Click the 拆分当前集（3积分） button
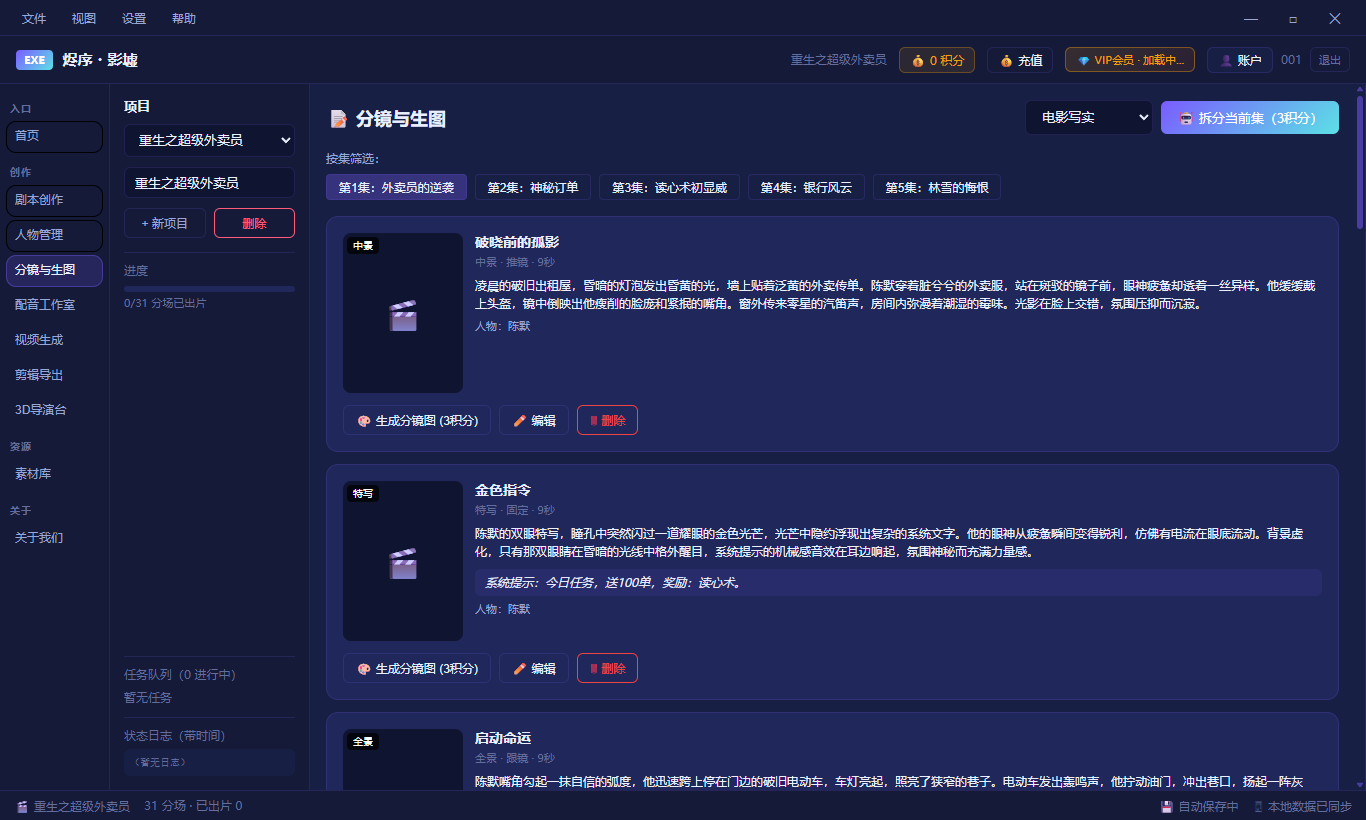 click(x=1250, y=118)
